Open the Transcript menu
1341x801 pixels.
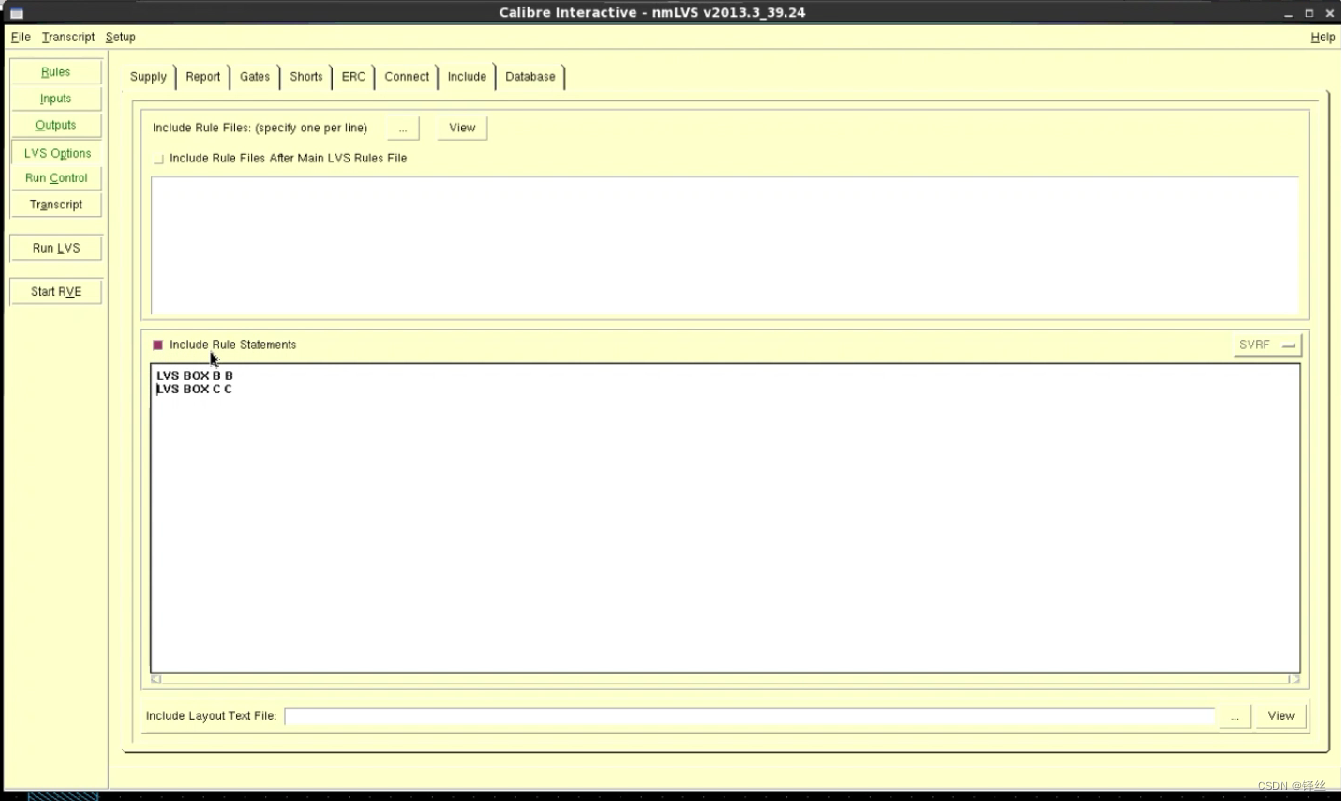[x=68, y=37]
